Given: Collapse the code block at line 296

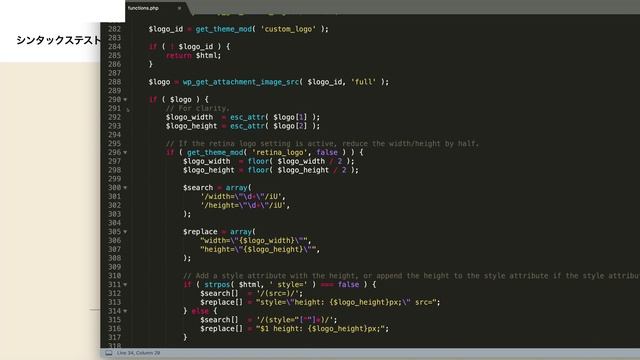Looking at the screenshot, I should pos(125,153).
